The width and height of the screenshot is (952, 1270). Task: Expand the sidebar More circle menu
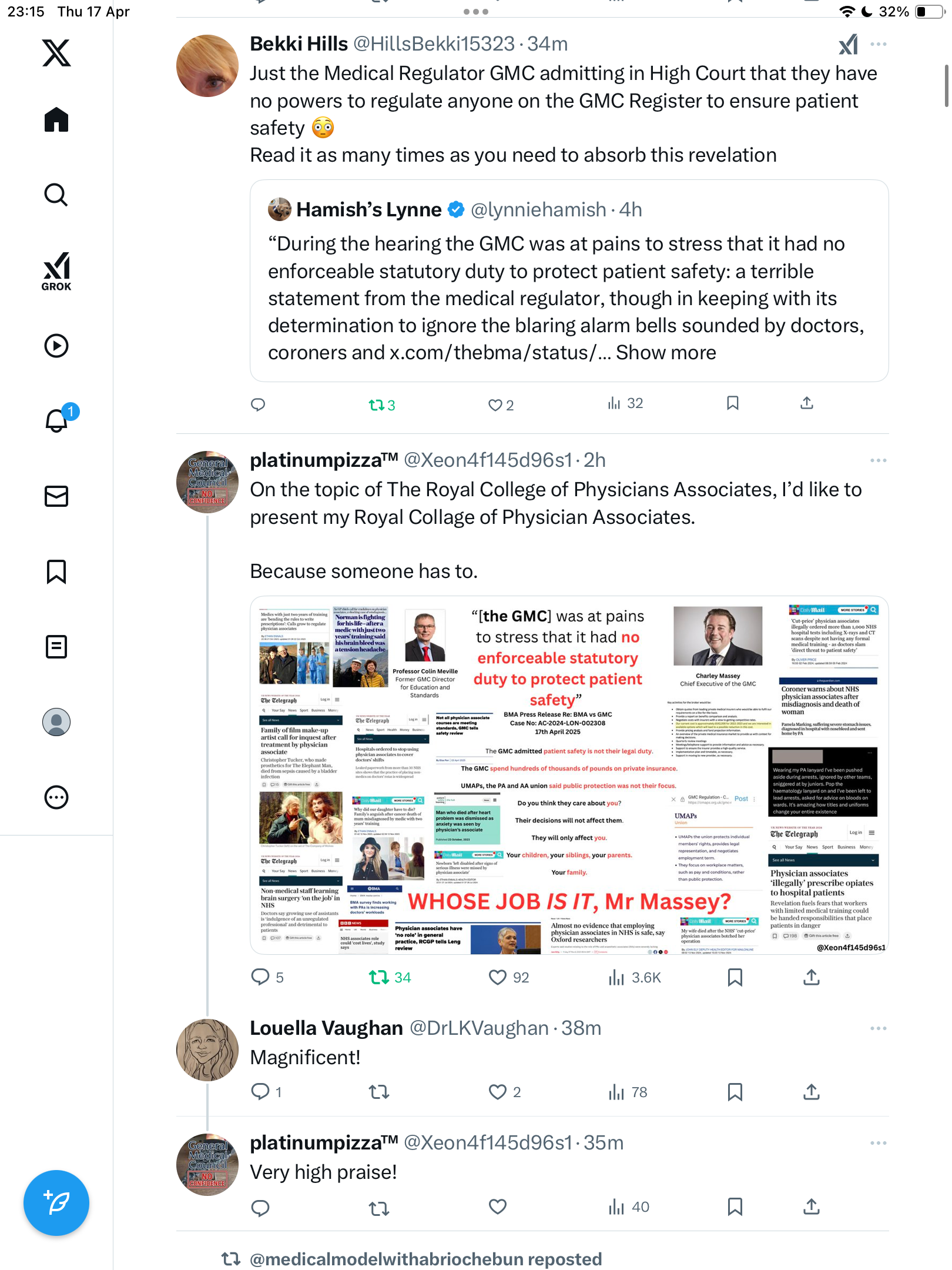(x=56, y=797)
